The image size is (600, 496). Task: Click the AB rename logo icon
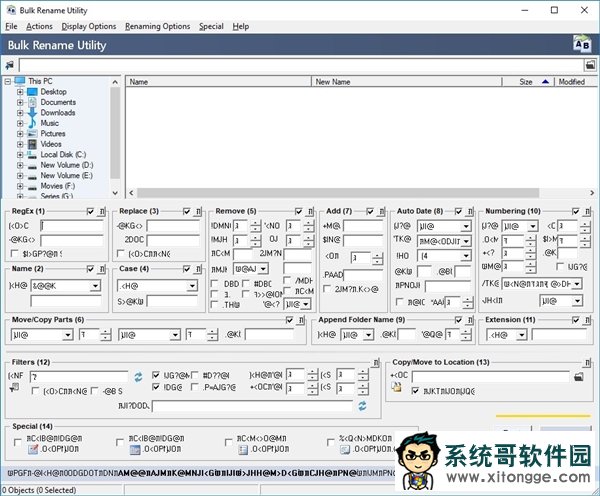(580, 44)
